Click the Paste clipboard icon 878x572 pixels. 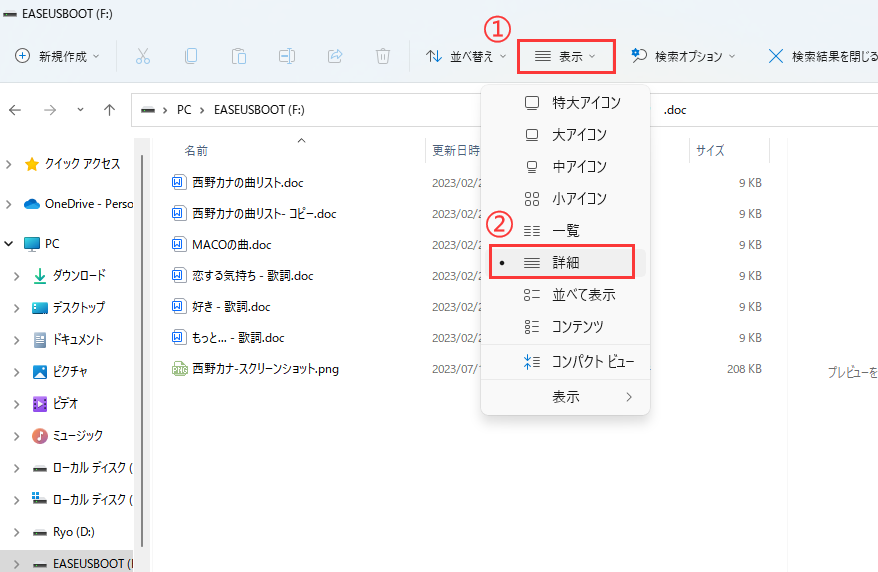click(x=239, y=56)
